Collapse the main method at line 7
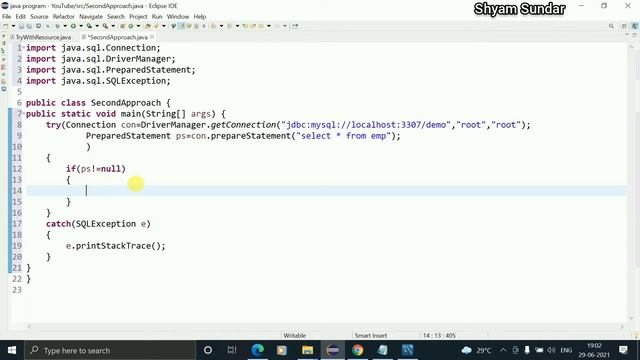This screenshot has width=640, height=360. click(x=24, y=113)
